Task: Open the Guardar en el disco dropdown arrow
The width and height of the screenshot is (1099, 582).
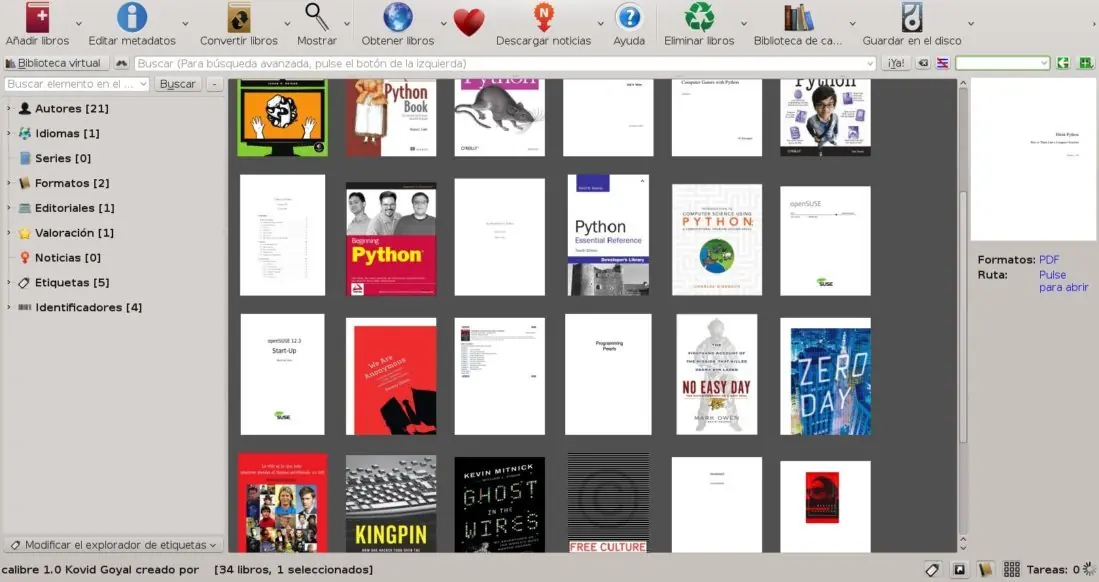Action: click(971, 24)
